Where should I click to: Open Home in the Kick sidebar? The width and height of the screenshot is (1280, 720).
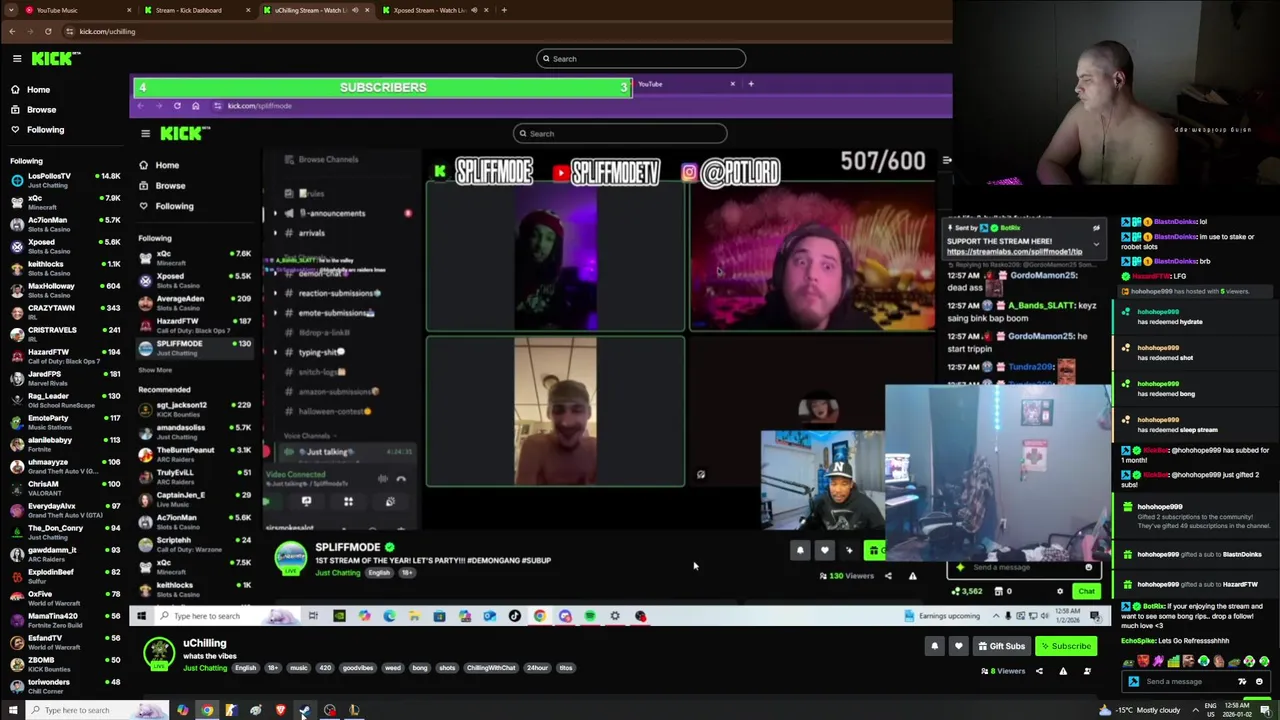click(38, 90)
